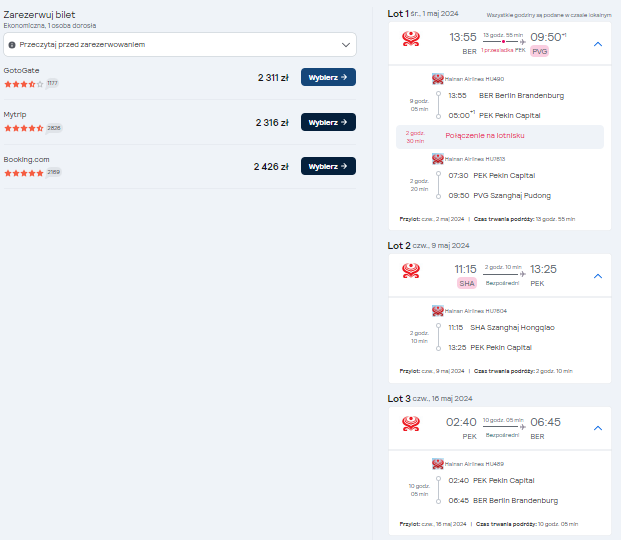621x540 pixels.
Task: Click the Hainan Airlines logo in Lot 2 header
Action: point(411,271)
